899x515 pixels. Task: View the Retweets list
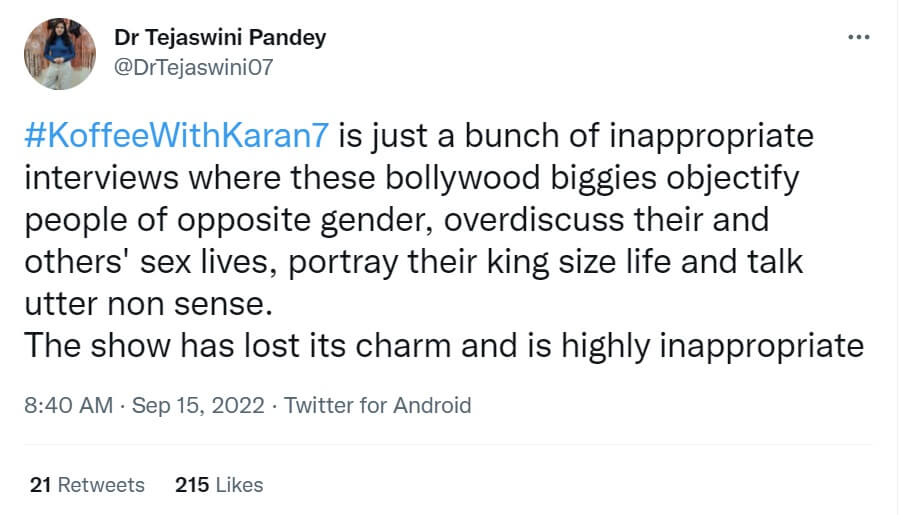[100, 485]
